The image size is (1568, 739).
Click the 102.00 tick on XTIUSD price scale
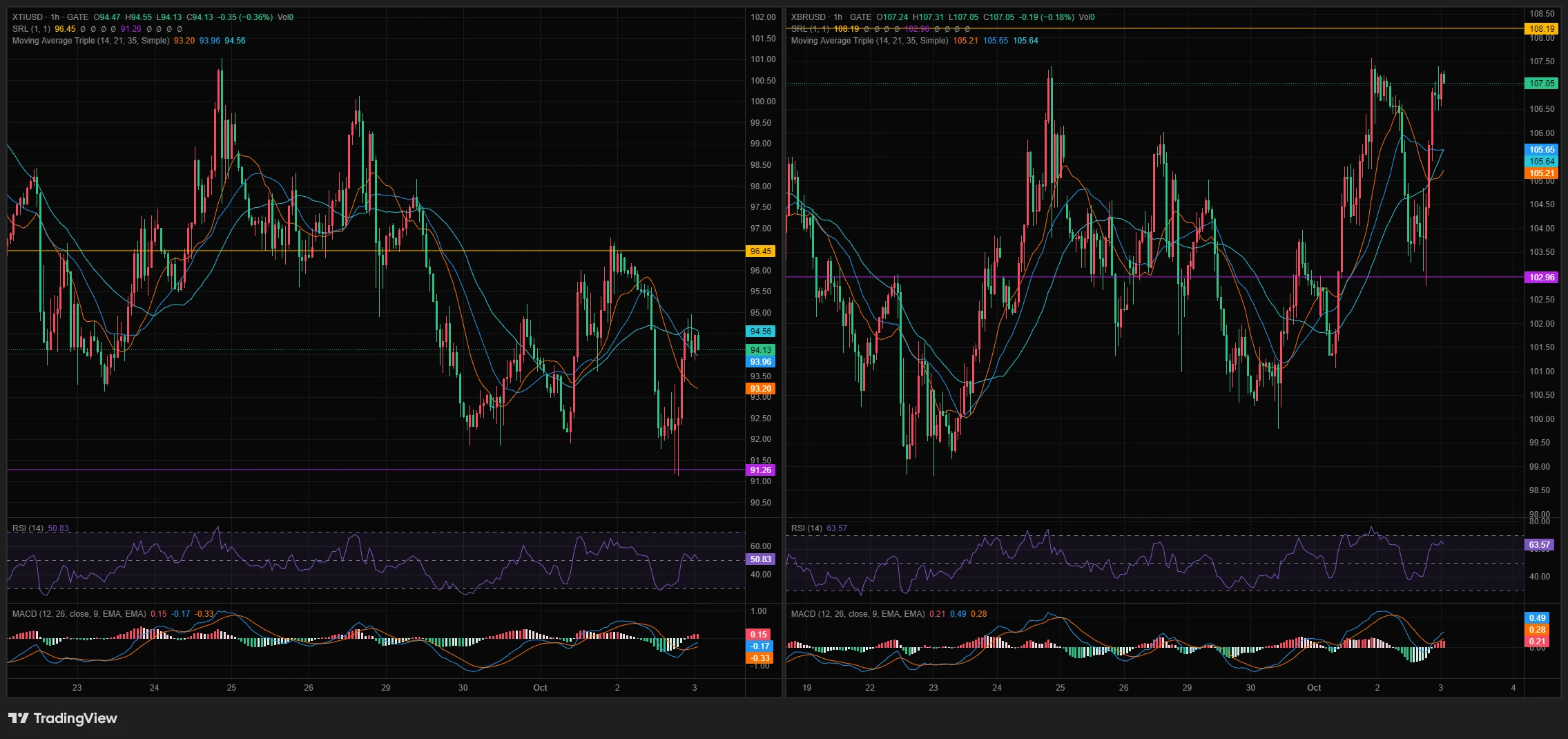pos(763,17)
